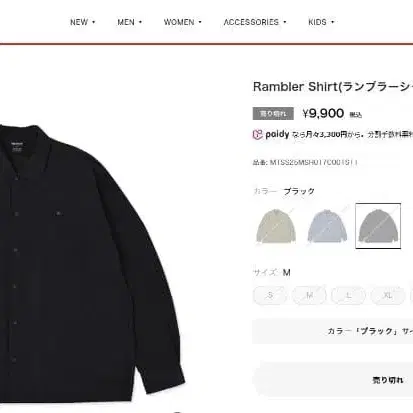The image size is (413, 413).
Task: Choose size S option
Action: click(270, 295)
